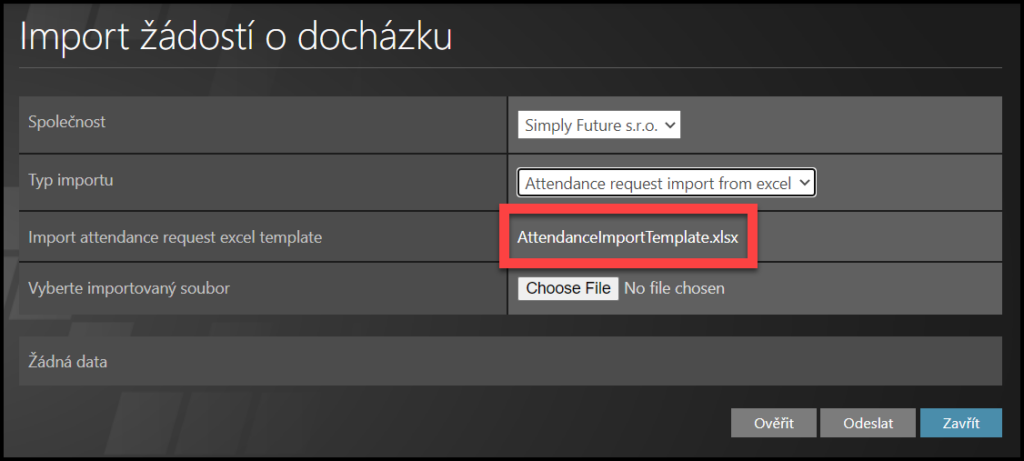Click the 'Žádná data' text
Image resolution: width=1024 pixels, height=461 pixels.
[68, 362]
